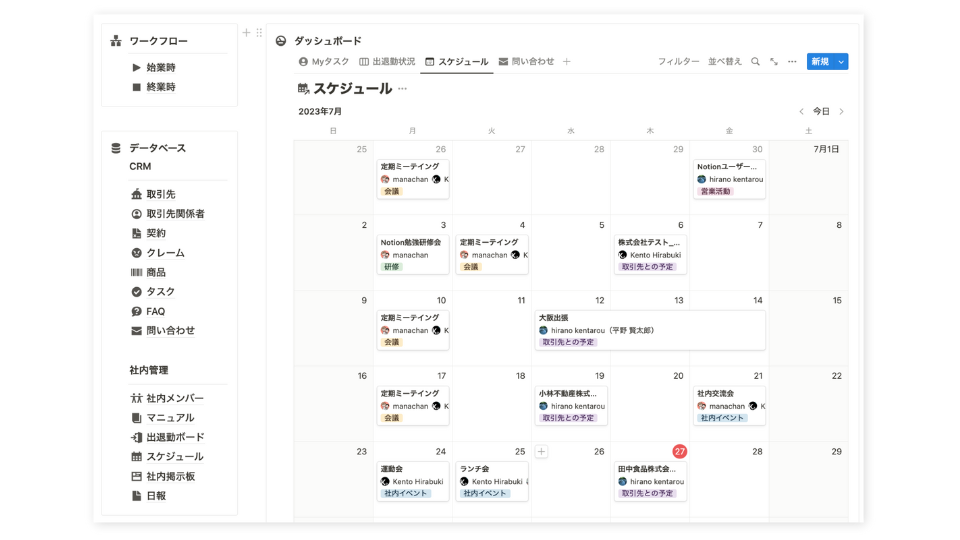Switch to the 出退勤状況 tab

387,62
